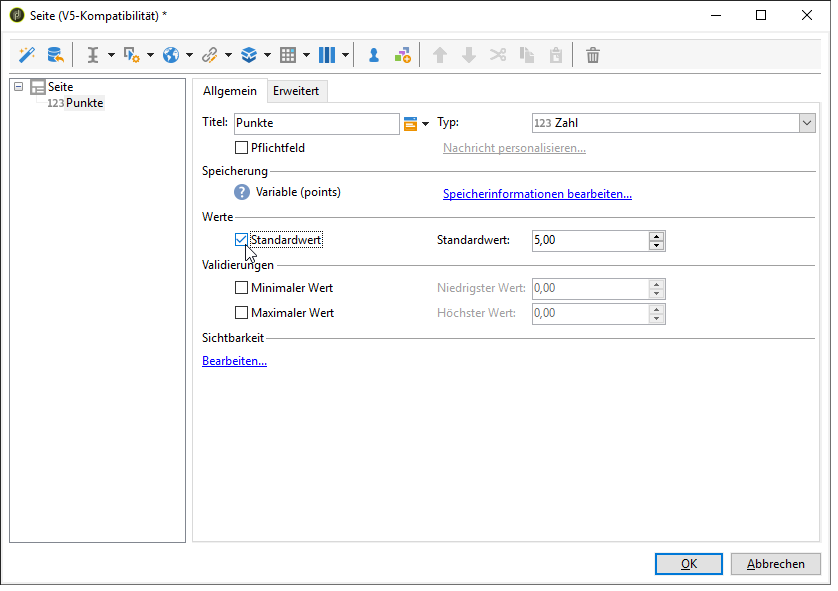Click the globe toolbar icon

[171, 55]
